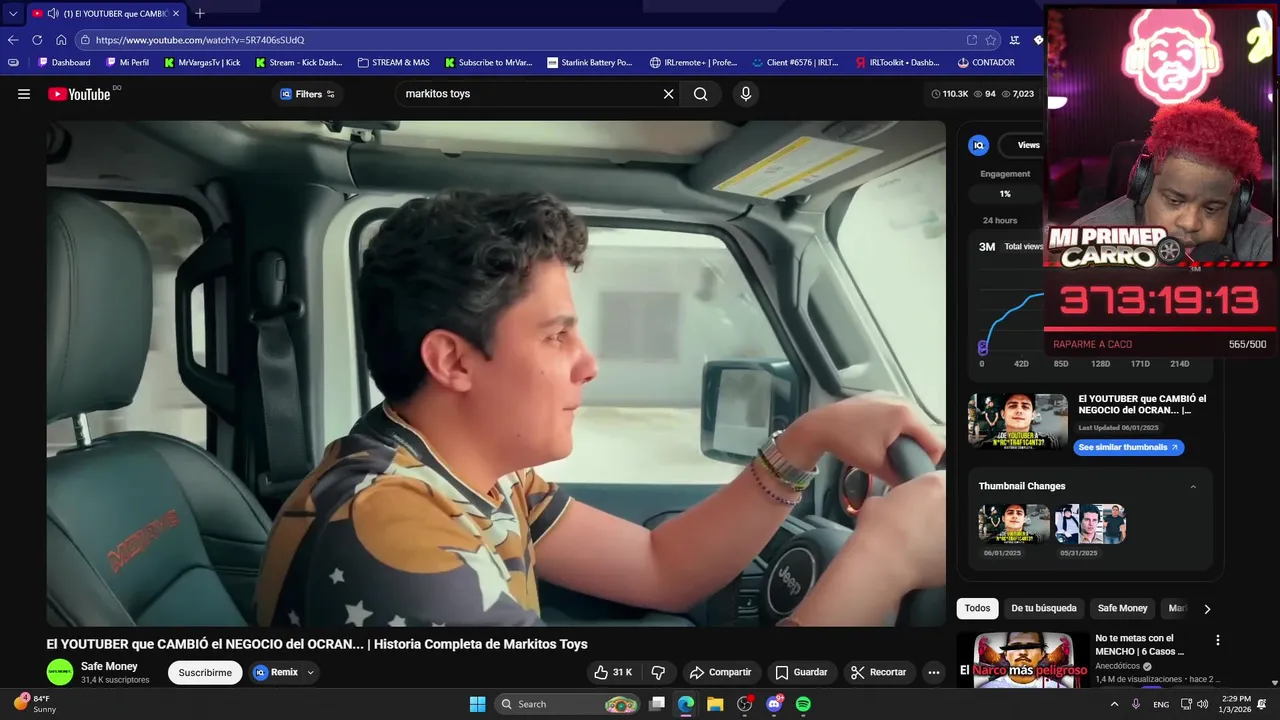Open 'No te metas con el MENCHO' title
This screenshot has height=720, width=1280.
1139,645
